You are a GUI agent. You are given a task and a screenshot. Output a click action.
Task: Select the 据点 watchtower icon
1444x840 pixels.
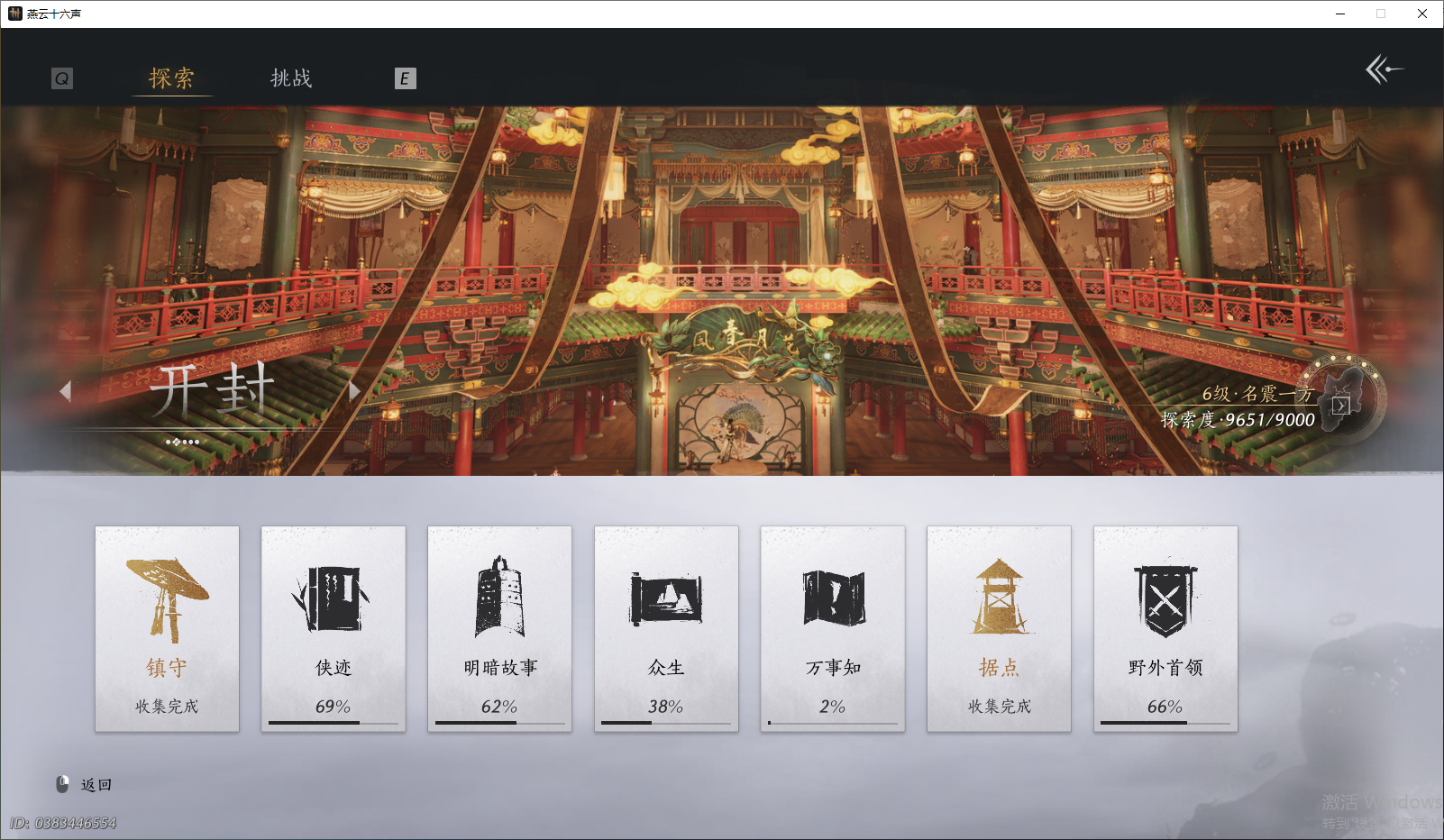[999, 595]
